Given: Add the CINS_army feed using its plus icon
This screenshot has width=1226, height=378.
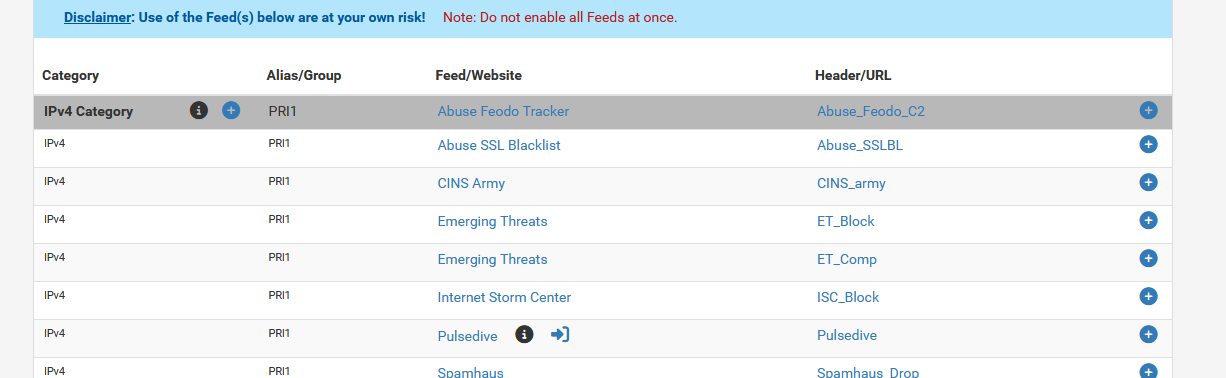Looking at the screenshot, I should 1148,182.
